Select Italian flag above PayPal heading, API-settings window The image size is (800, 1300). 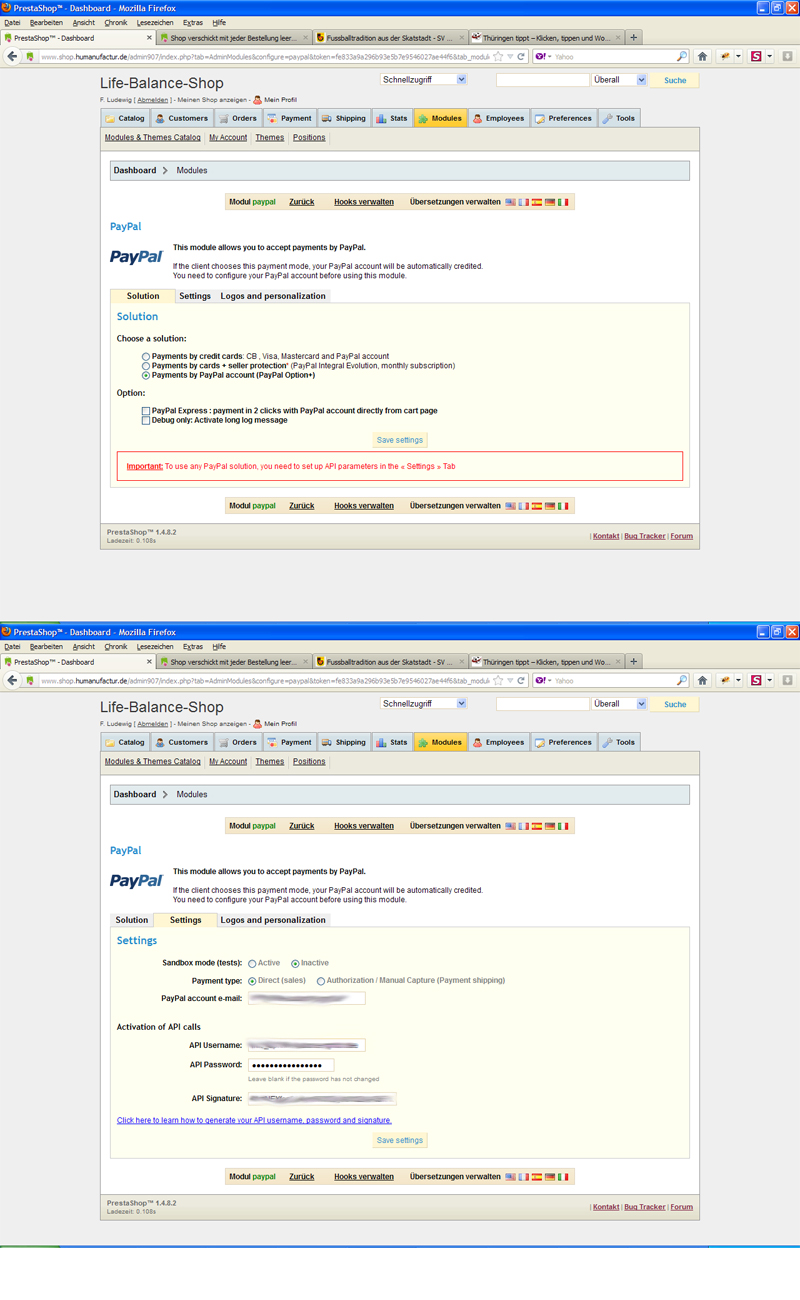click(x=563, y=826)
